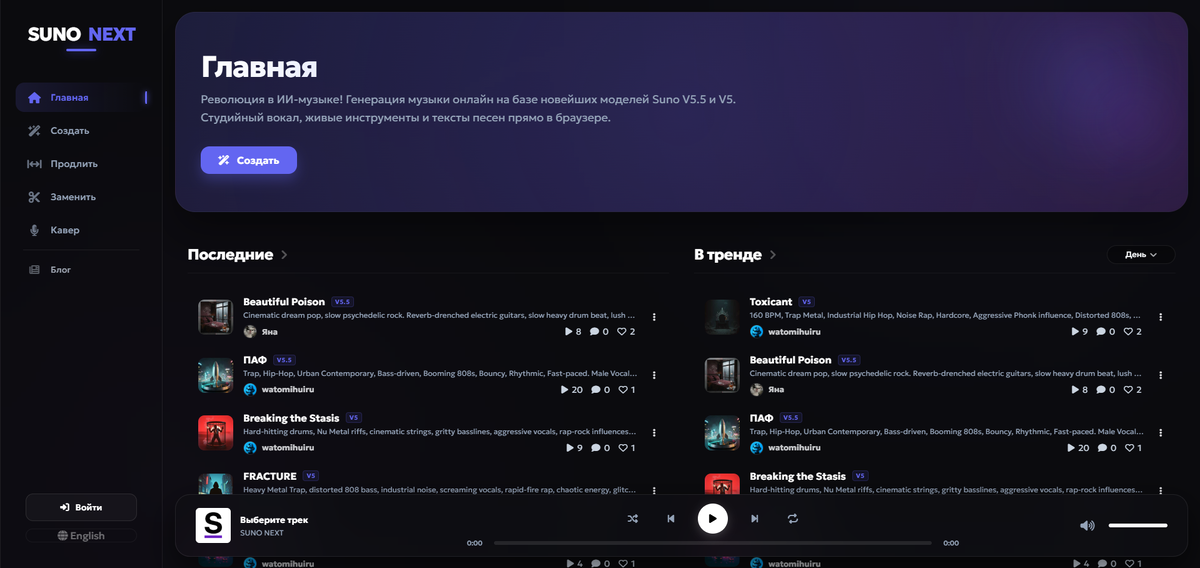Open Заменить in the sidebar

pos(81,196)
